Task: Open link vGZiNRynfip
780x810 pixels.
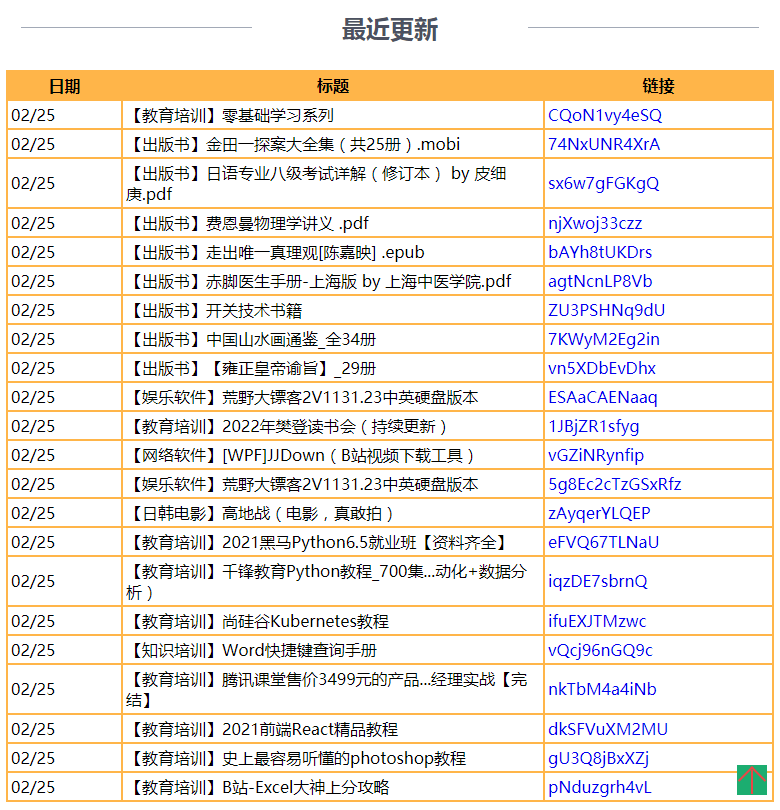Action: [596, 455]
